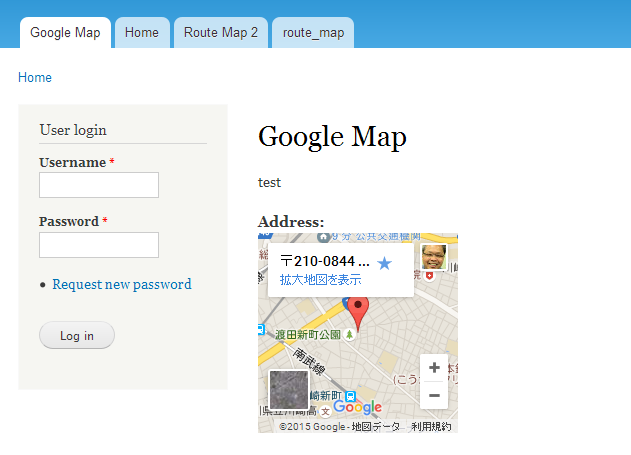Switch to satellite view thumbnail
631x455 pixels.
click(289, 390)
